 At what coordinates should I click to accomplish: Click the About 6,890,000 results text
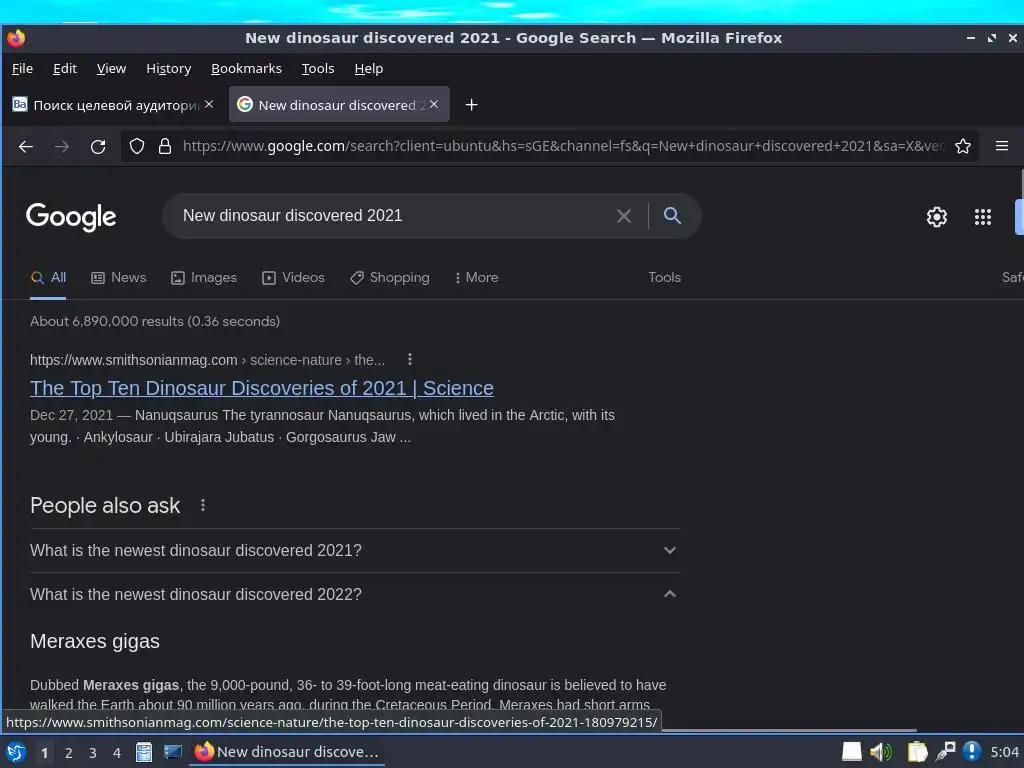[155, 321]
